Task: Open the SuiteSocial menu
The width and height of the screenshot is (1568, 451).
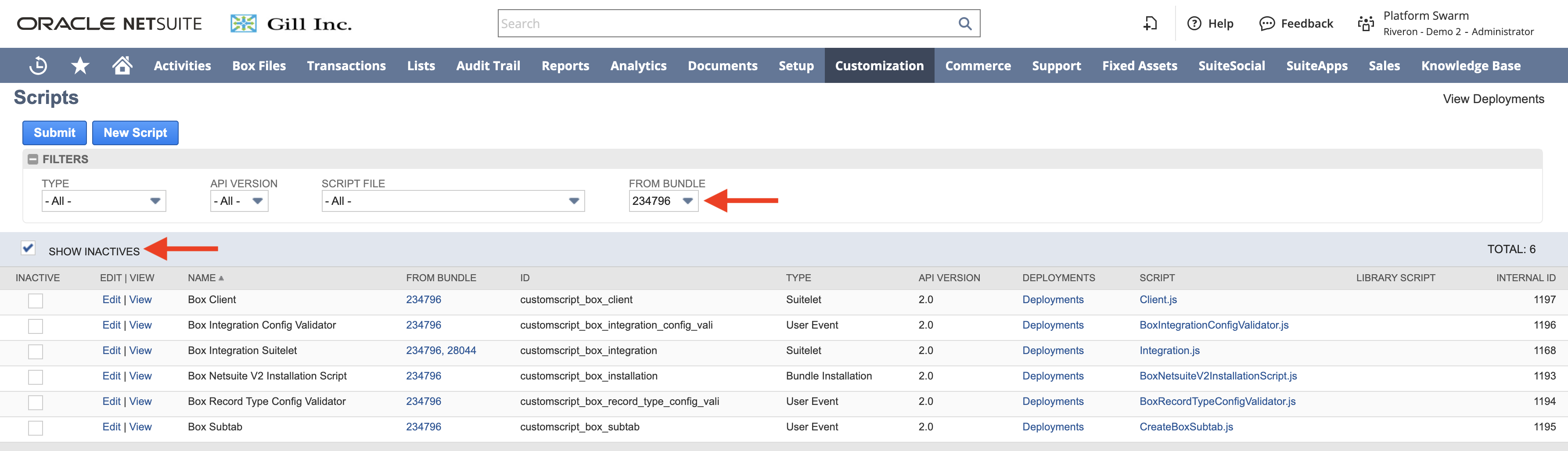Action: coord(1231,66)
